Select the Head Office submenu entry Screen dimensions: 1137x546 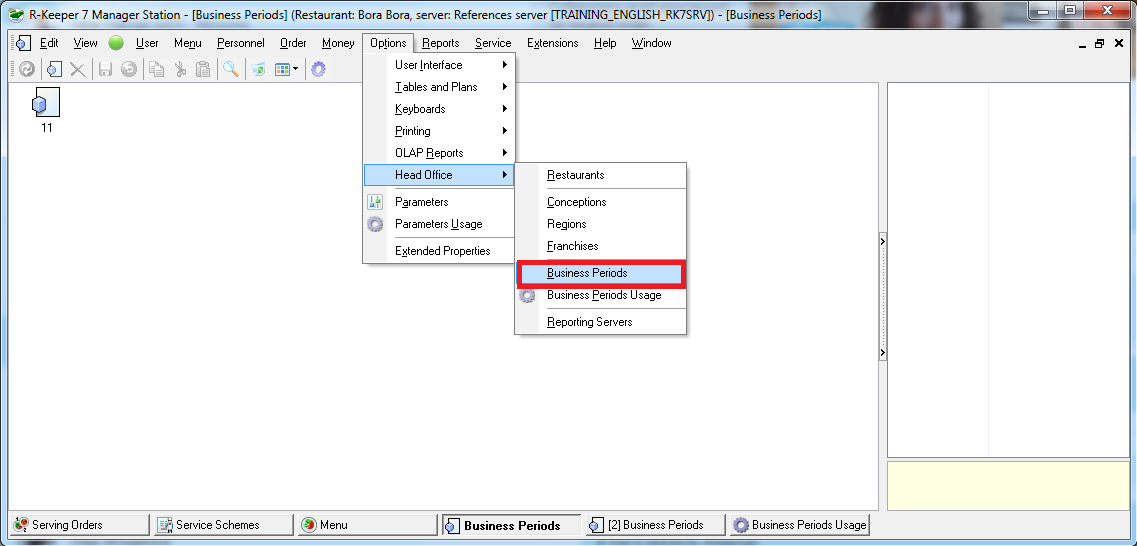pos(439,175)
